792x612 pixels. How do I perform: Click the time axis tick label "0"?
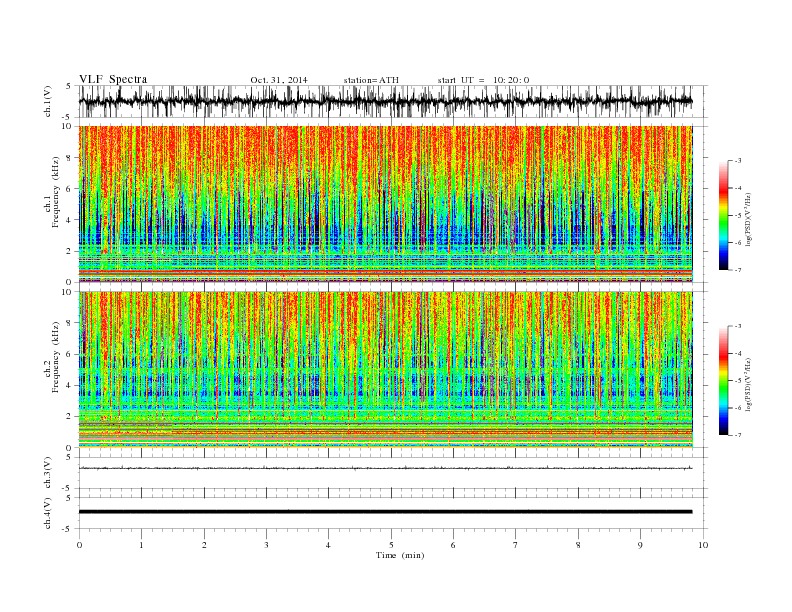(x=79, y=545)
